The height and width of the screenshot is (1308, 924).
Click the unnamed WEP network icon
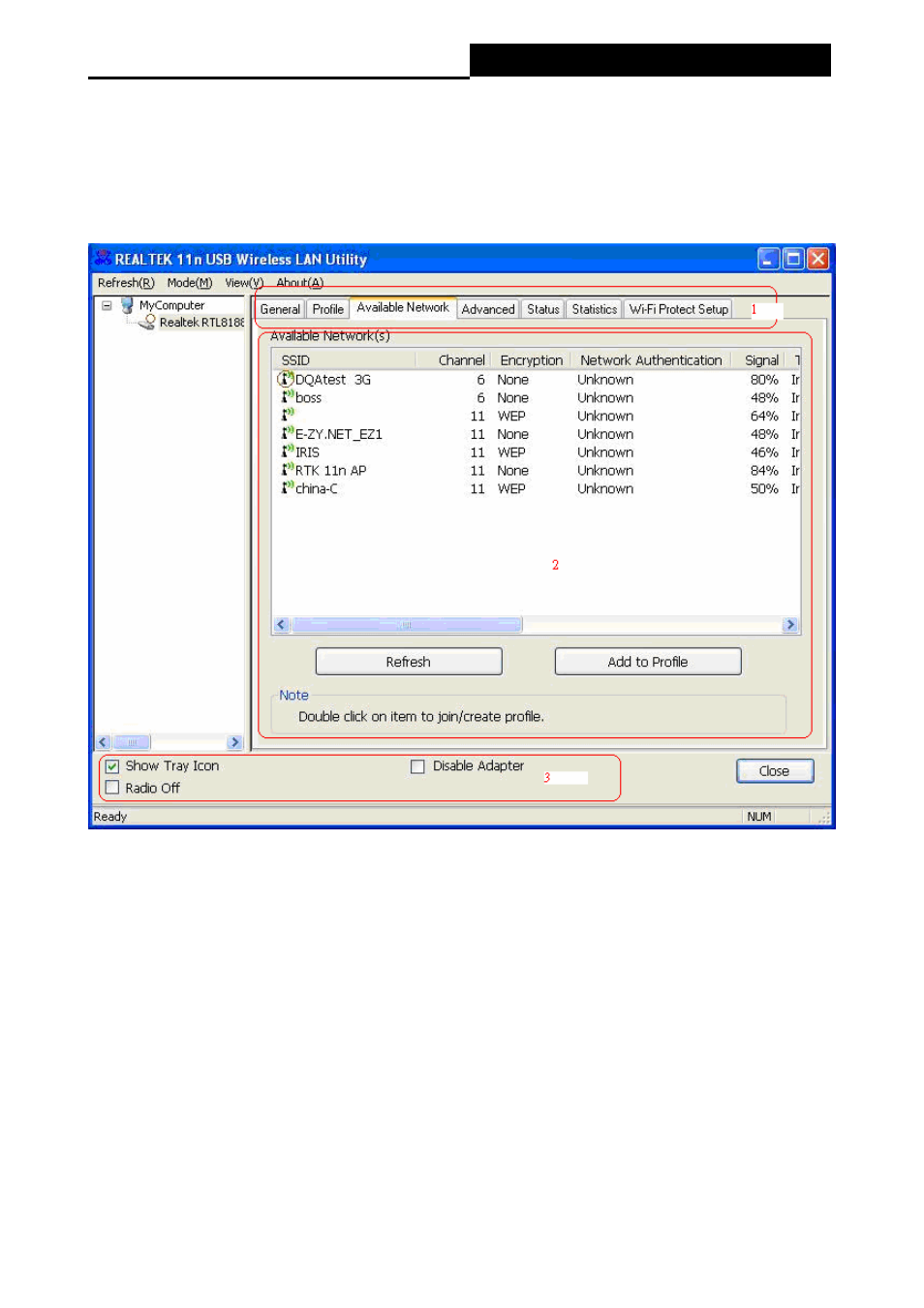pyautogui.click(x=288, y=415)
